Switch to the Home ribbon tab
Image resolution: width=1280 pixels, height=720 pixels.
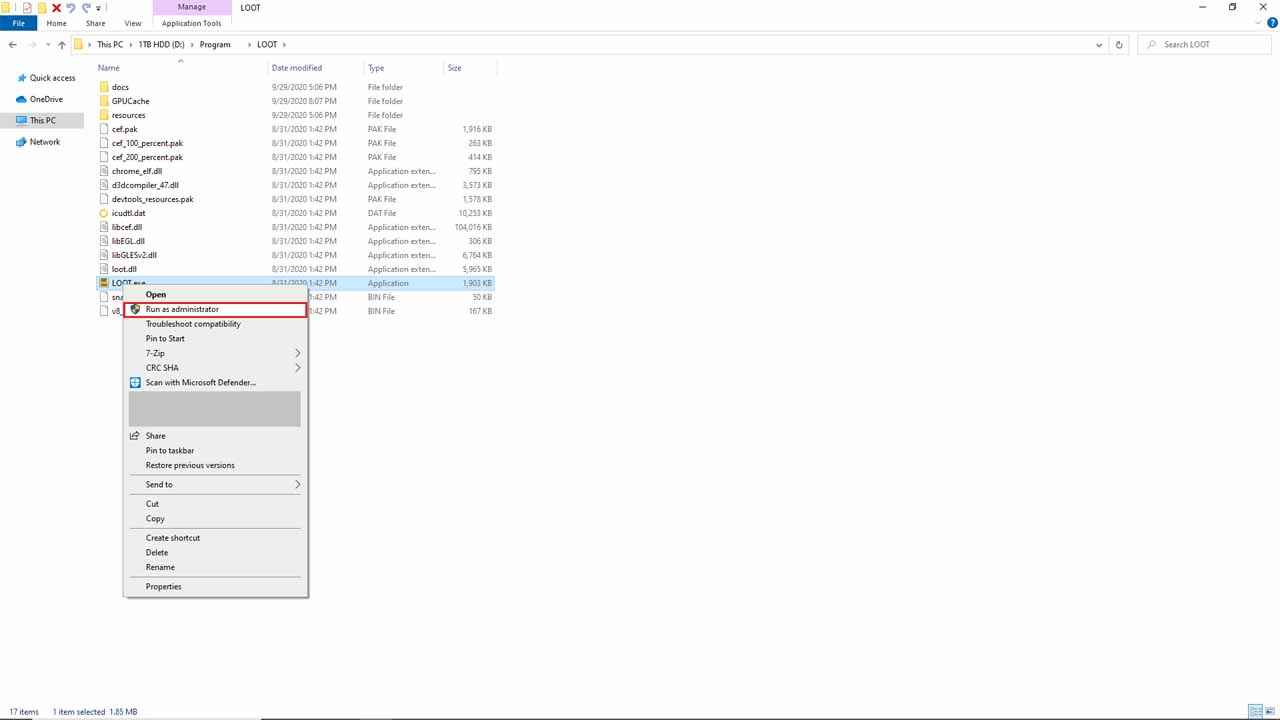coord(56,23)
